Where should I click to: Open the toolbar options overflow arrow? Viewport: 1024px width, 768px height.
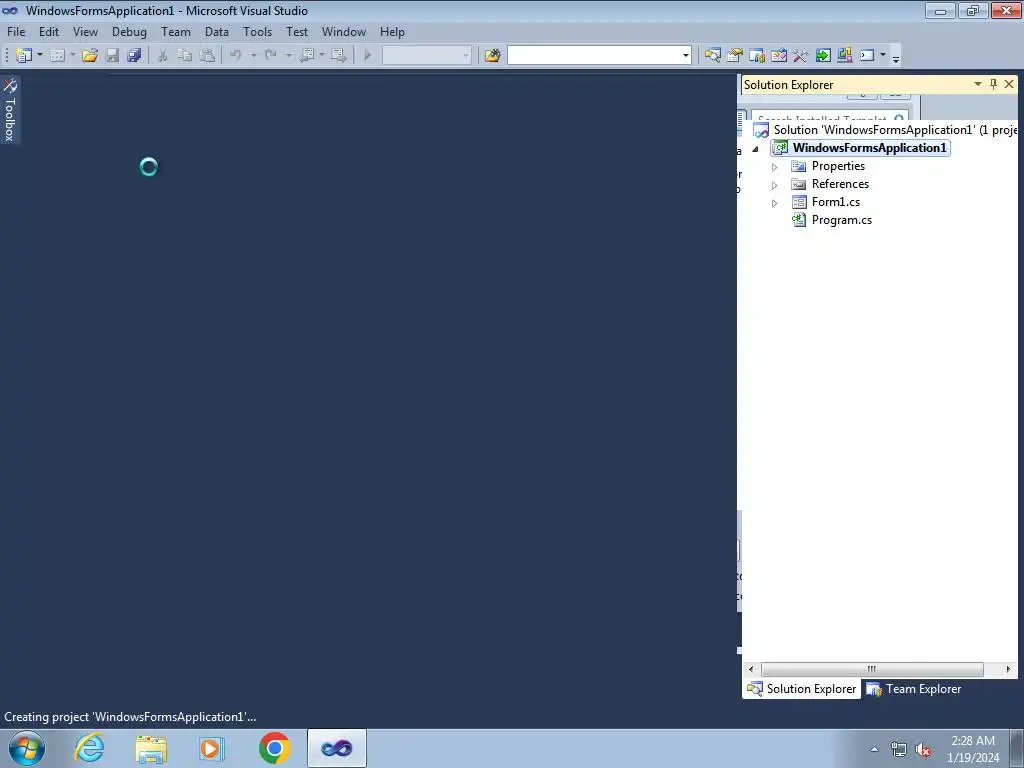point(896,58)
